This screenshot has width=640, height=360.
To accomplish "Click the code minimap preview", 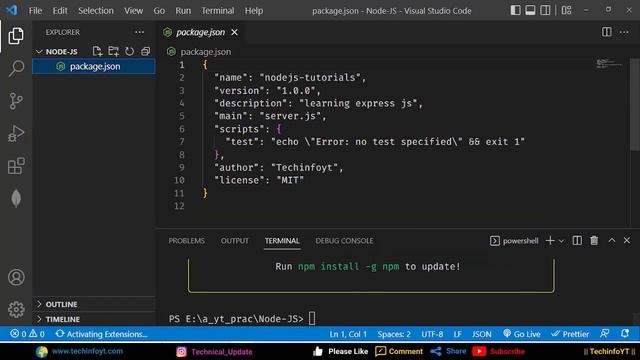I will [x=609, y=64].
